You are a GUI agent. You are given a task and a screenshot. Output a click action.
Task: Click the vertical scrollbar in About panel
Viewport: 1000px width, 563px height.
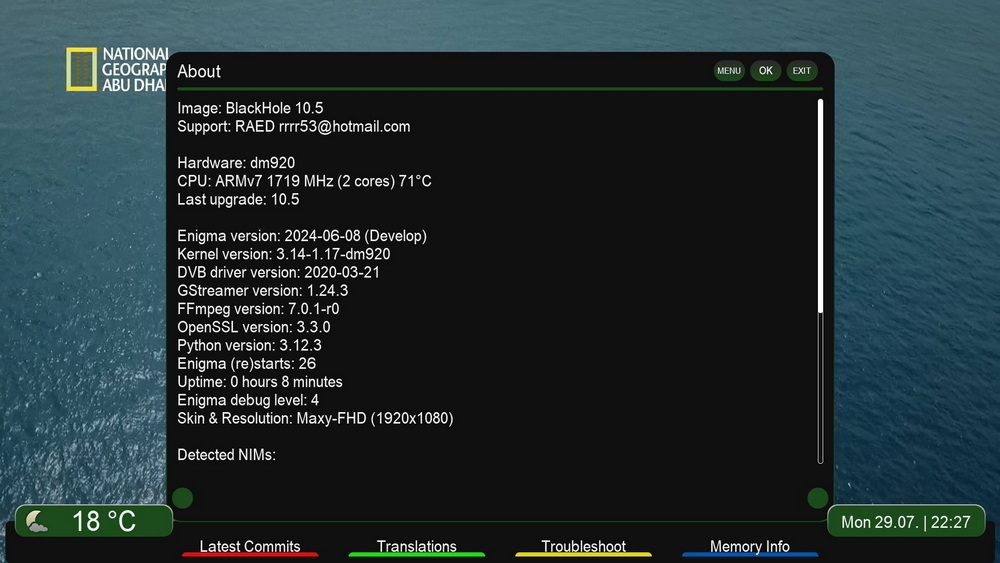(x=820, y=281)
